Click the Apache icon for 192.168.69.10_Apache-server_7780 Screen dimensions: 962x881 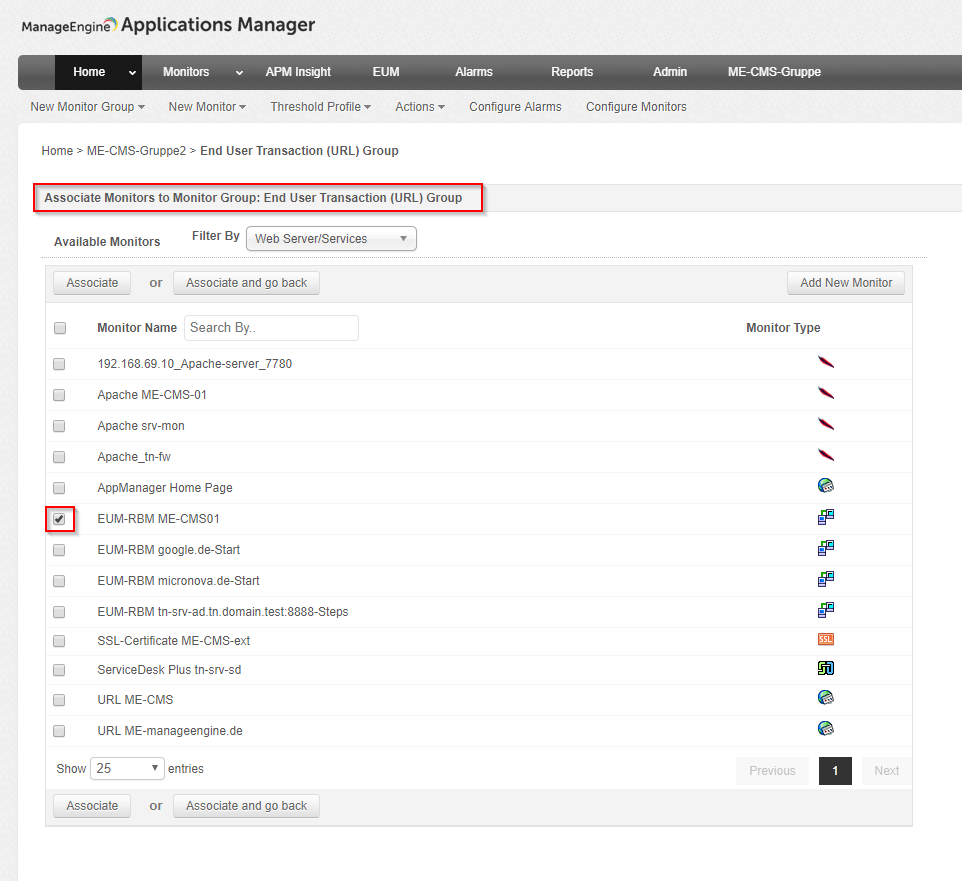826,363
